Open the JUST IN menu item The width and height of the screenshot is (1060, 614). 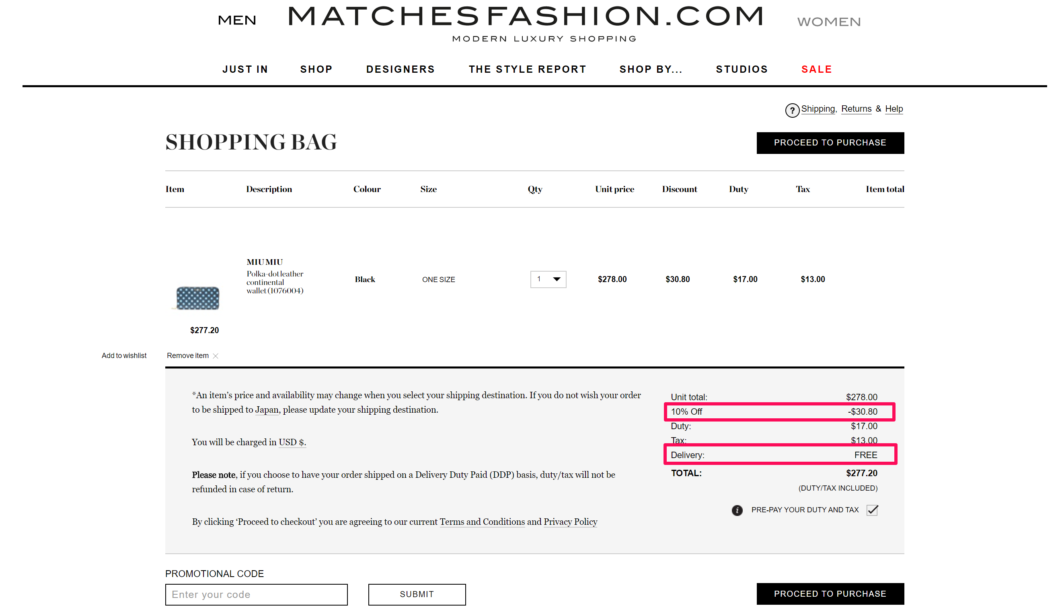(245, 69)
